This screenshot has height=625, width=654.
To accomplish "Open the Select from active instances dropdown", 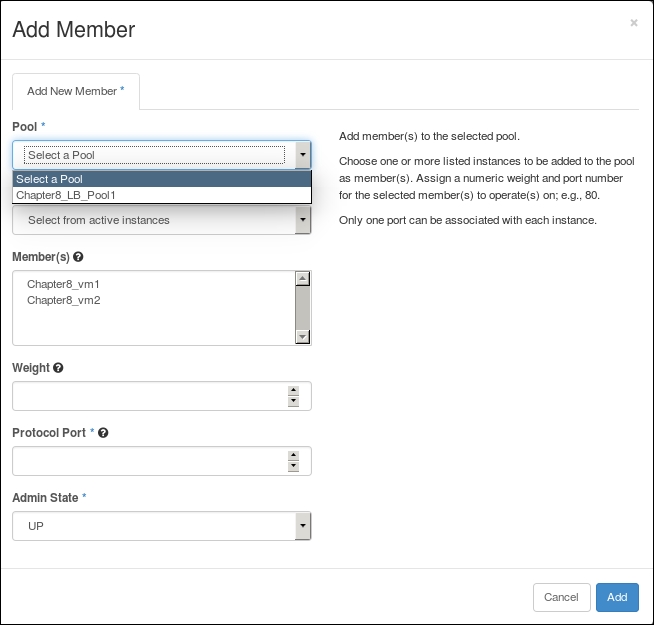I will 162,220.
